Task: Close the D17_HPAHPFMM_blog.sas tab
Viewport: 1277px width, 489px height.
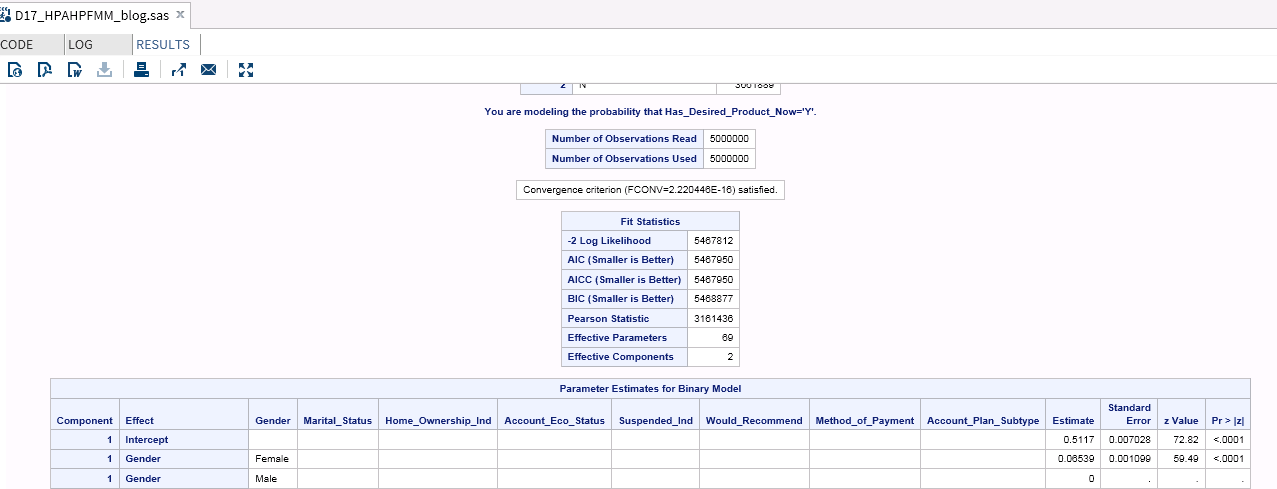Action: tap(180, 16)
